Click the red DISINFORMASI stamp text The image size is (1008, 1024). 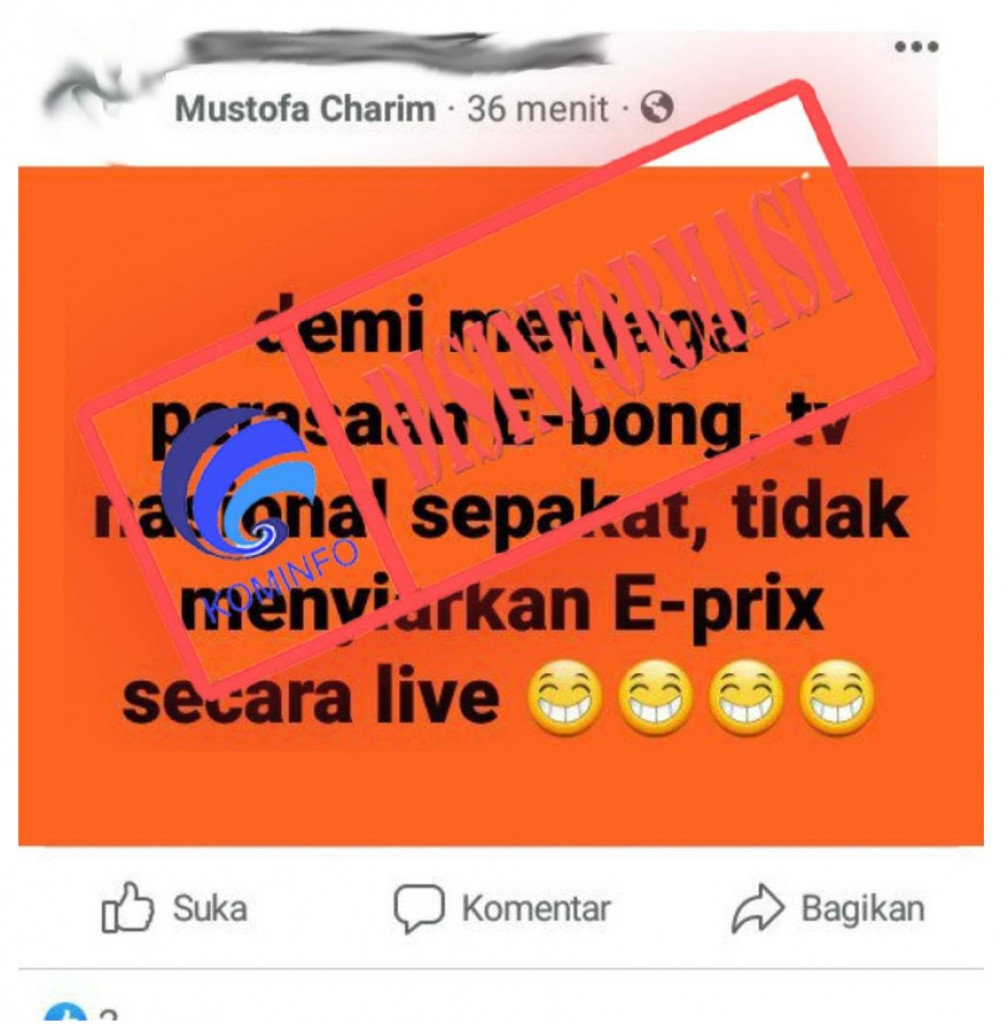pyautogui.click(x=607, y=333)
